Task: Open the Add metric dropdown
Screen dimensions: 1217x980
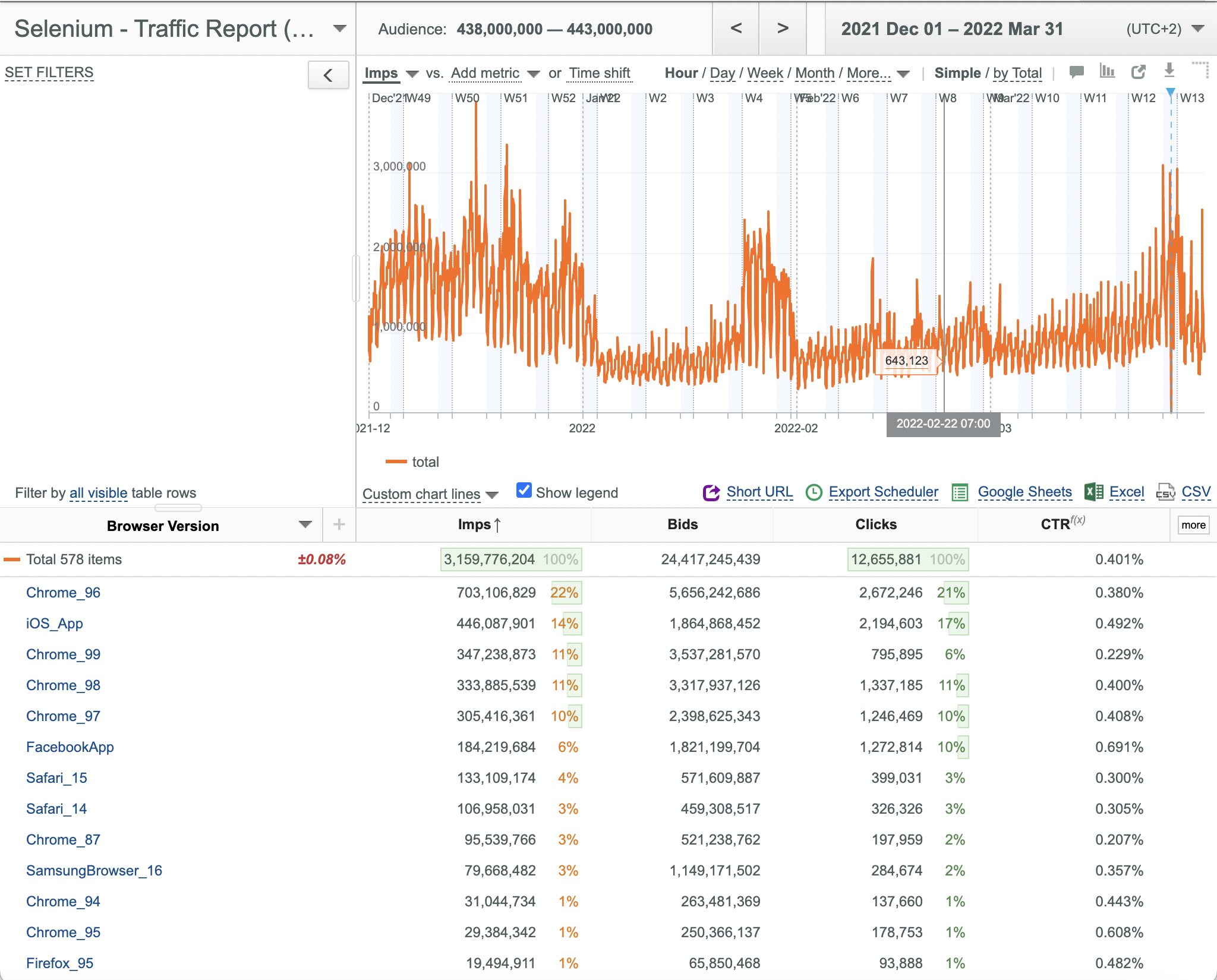Action: 495,73
